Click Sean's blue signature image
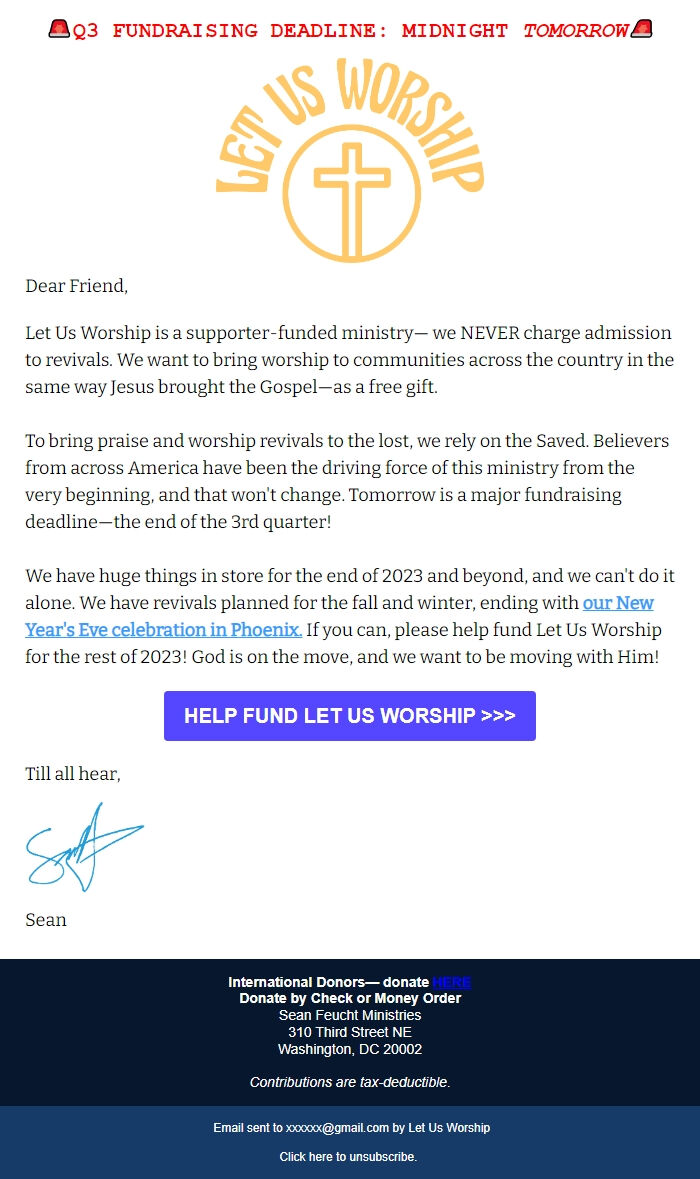Image resolution: width=700 pixels, height=1179 pixels. coord(85,847)
